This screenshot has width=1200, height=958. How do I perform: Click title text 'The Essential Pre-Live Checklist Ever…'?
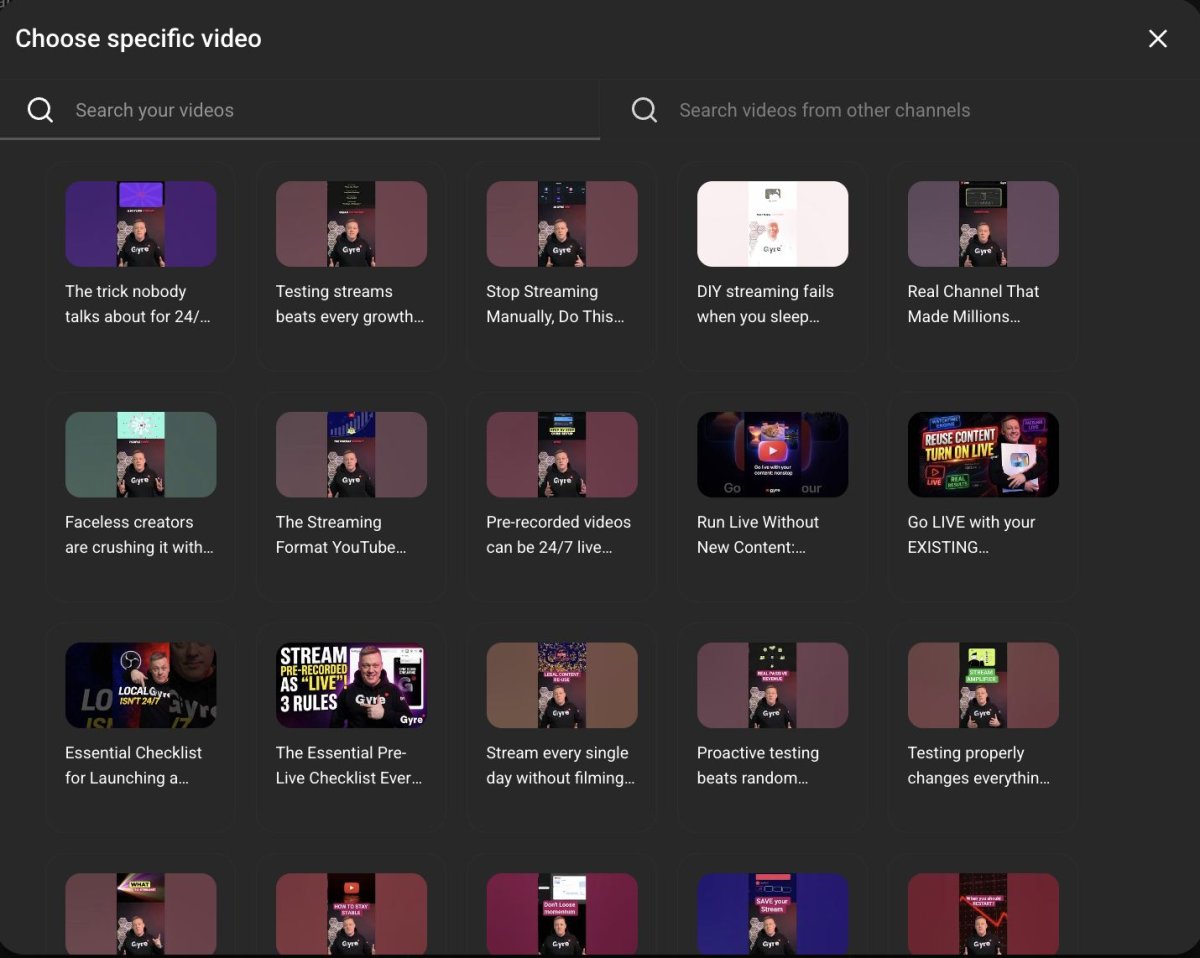pyautogui.click(x=349, y=765)
